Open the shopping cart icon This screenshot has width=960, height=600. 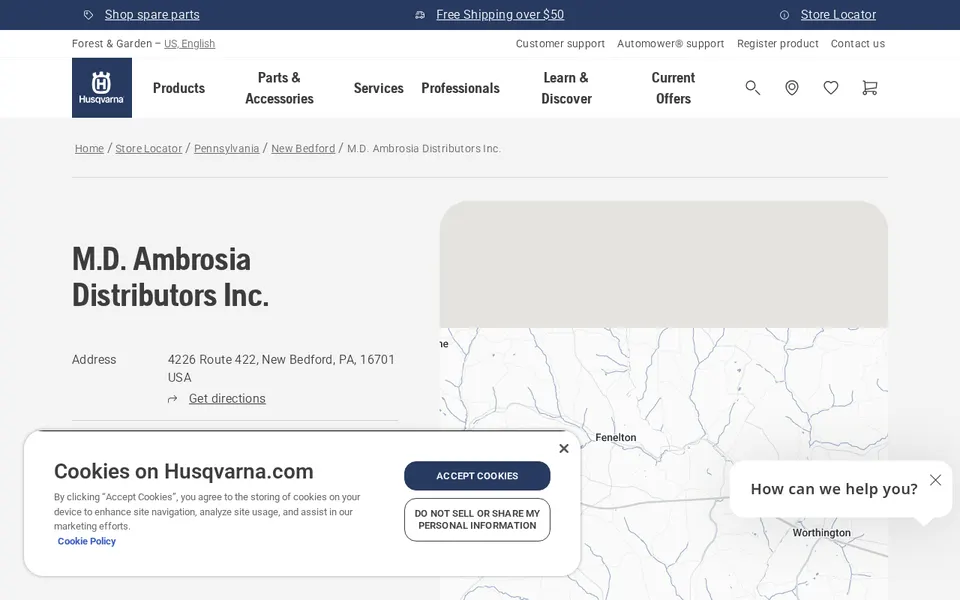pyautogui.click(x=869, y=88)
